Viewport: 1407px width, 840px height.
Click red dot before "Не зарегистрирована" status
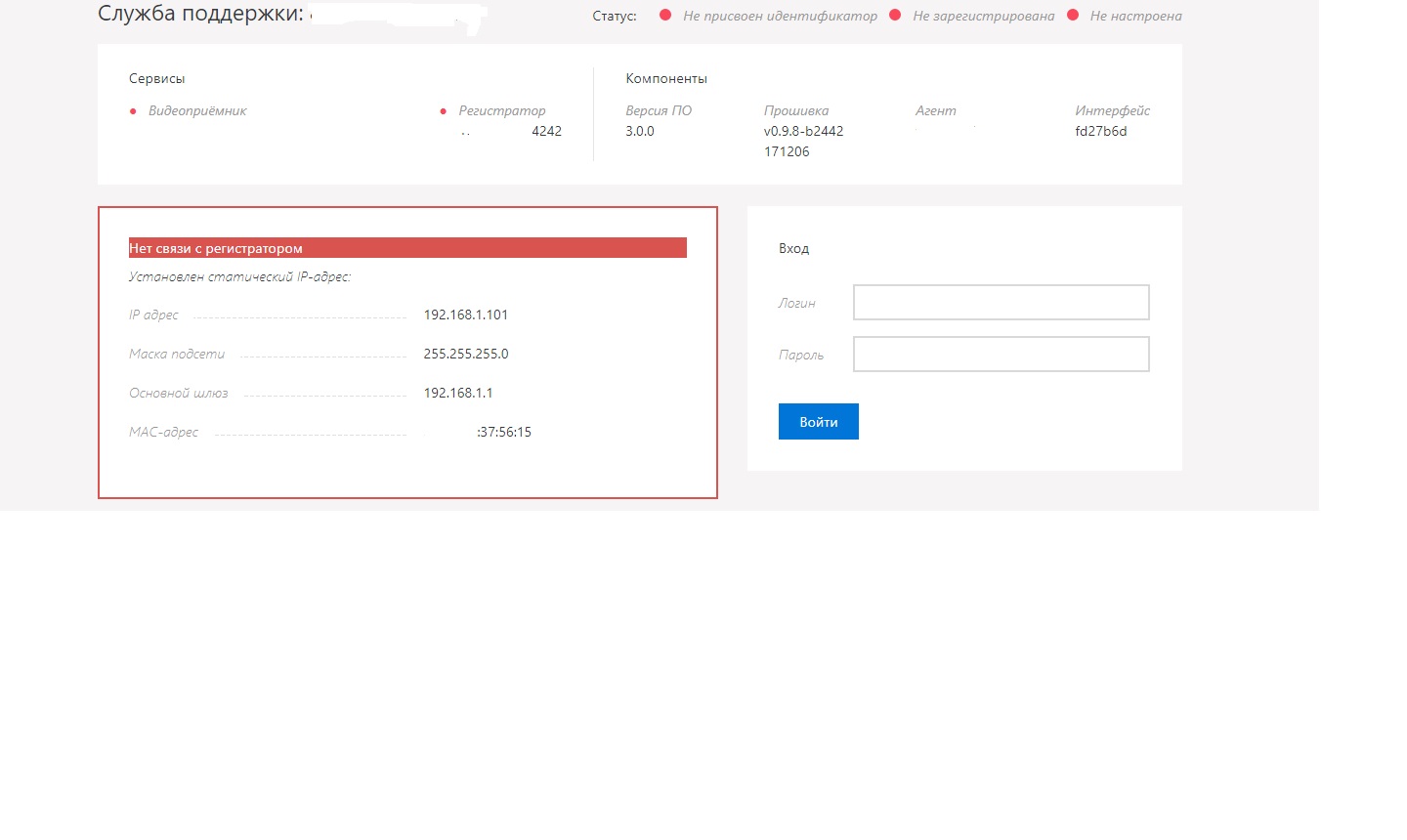click(895, 16)
